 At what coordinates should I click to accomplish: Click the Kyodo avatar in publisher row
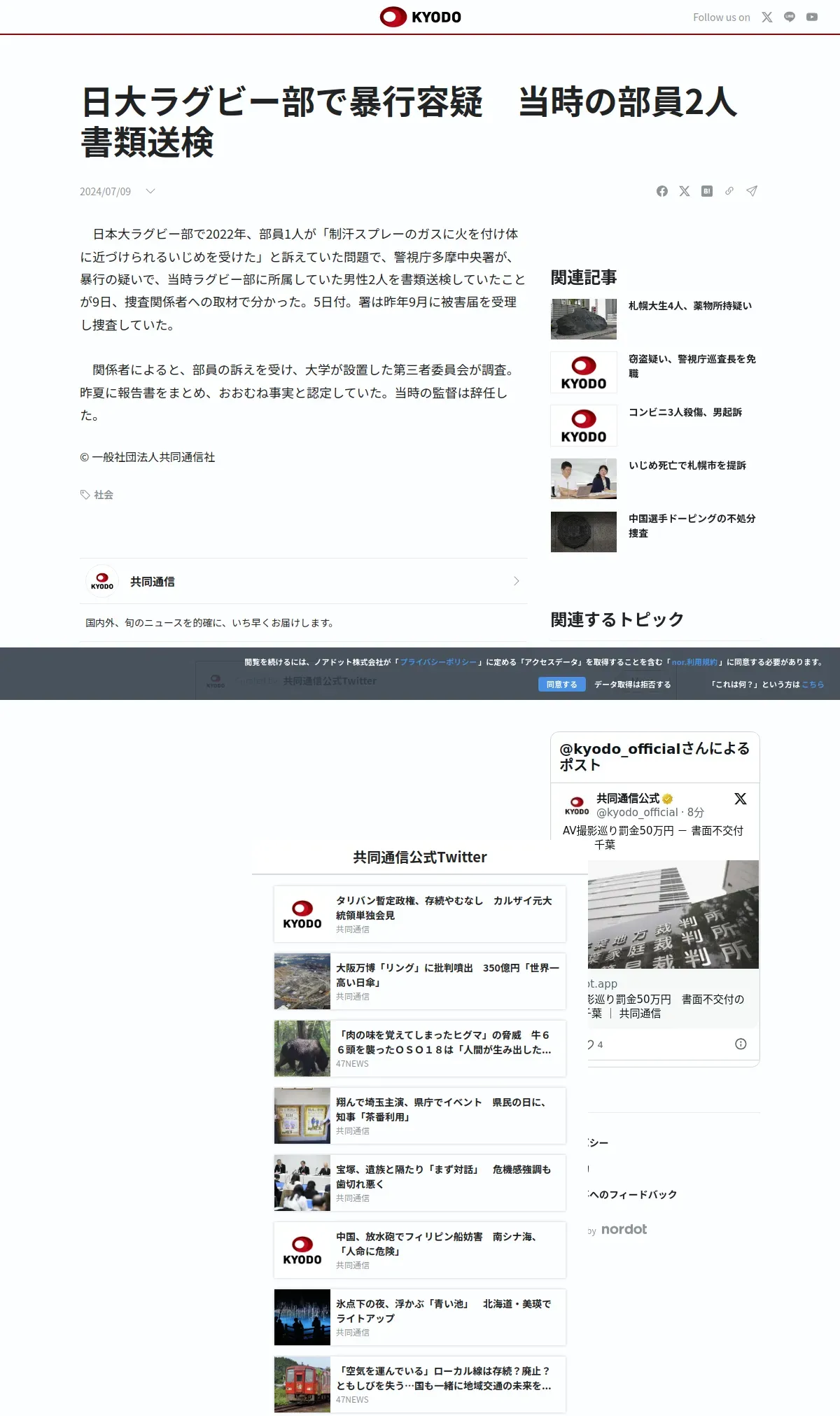click(102, 581)
